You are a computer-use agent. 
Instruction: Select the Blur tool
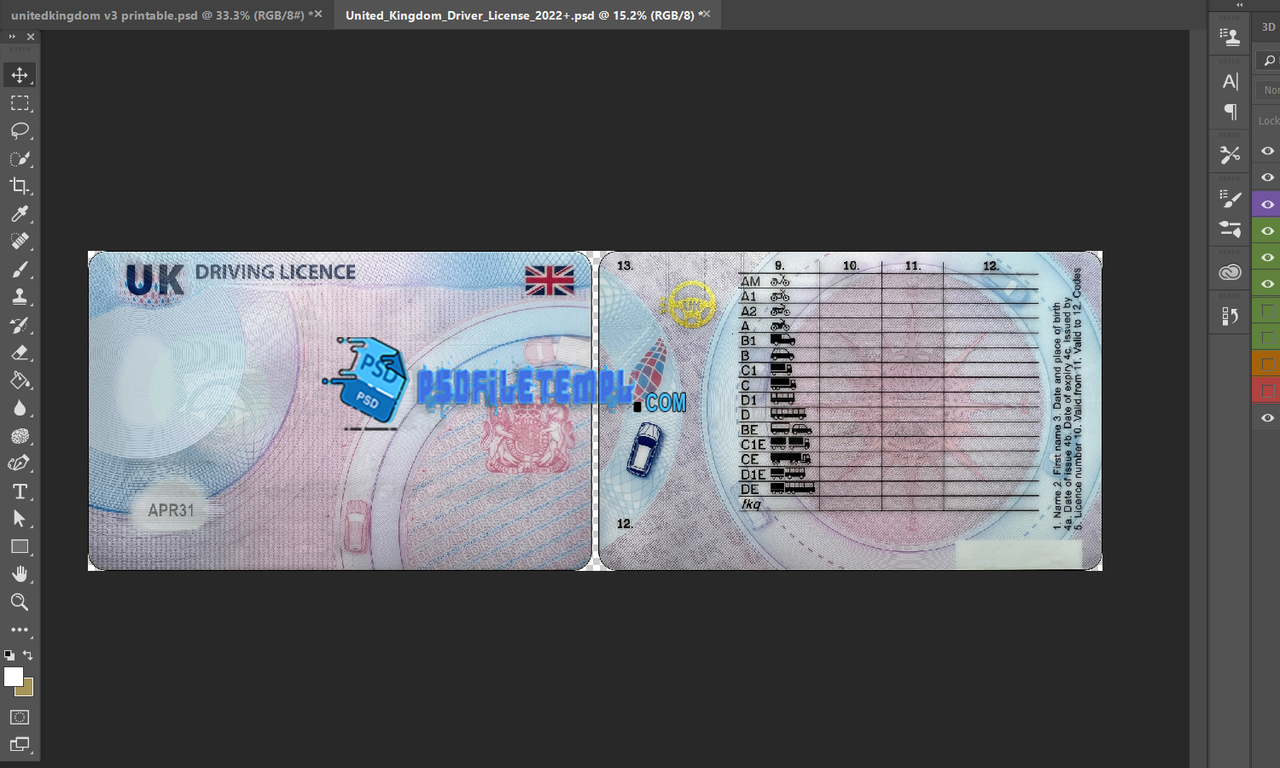click(x=20, y=408)
